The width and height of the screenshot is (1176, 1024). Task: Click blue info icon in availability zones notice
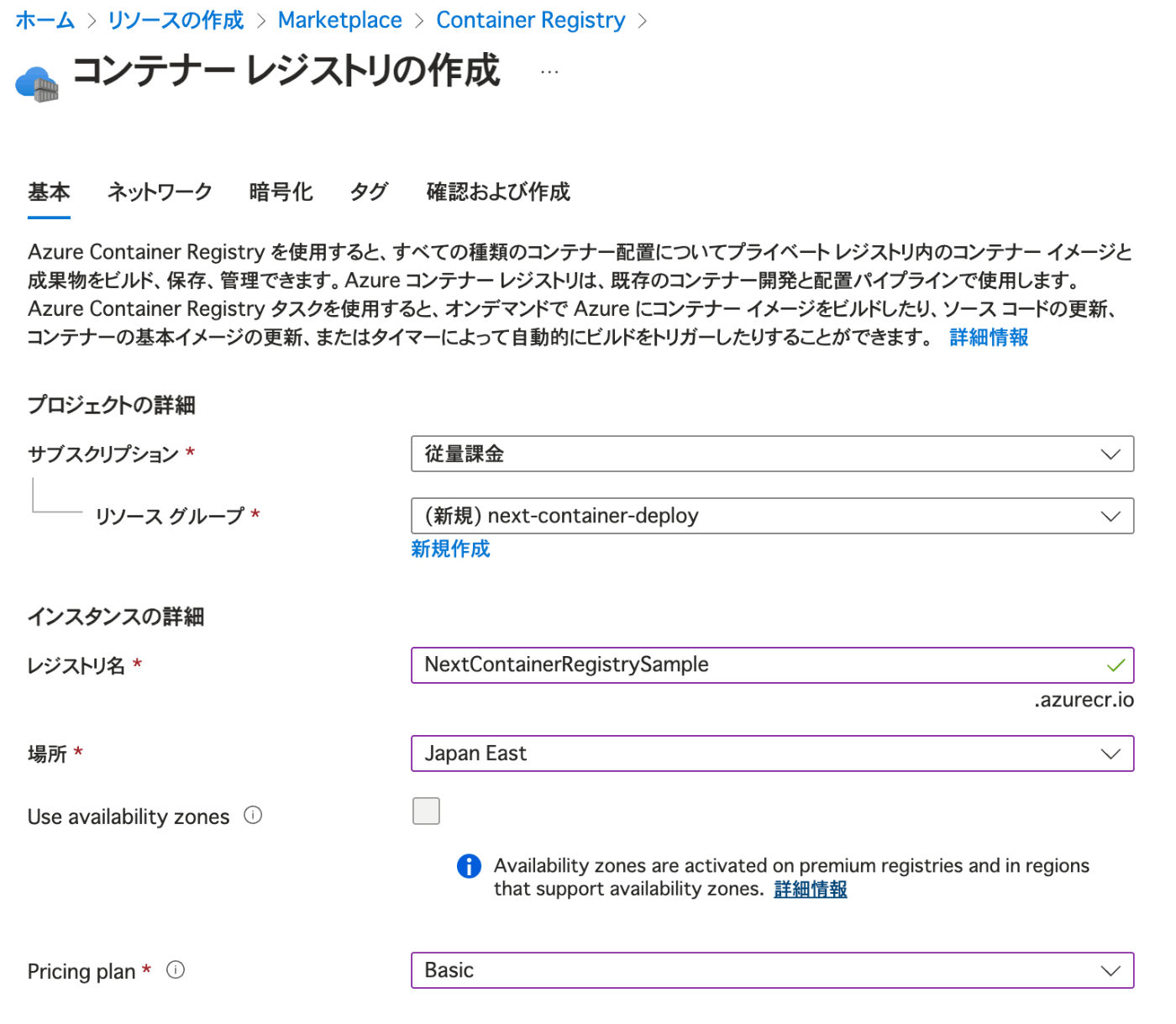tap(469, 866)
